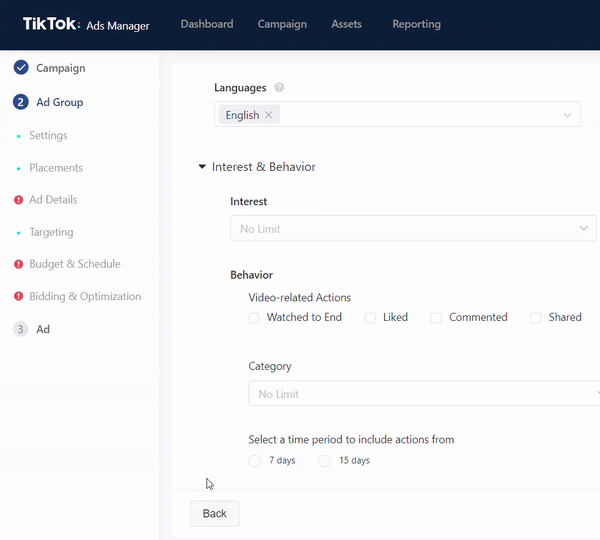This screenshot has width=600, height=540.
Task: Click the TikTok Ads Manager logo
Action: 86,24
